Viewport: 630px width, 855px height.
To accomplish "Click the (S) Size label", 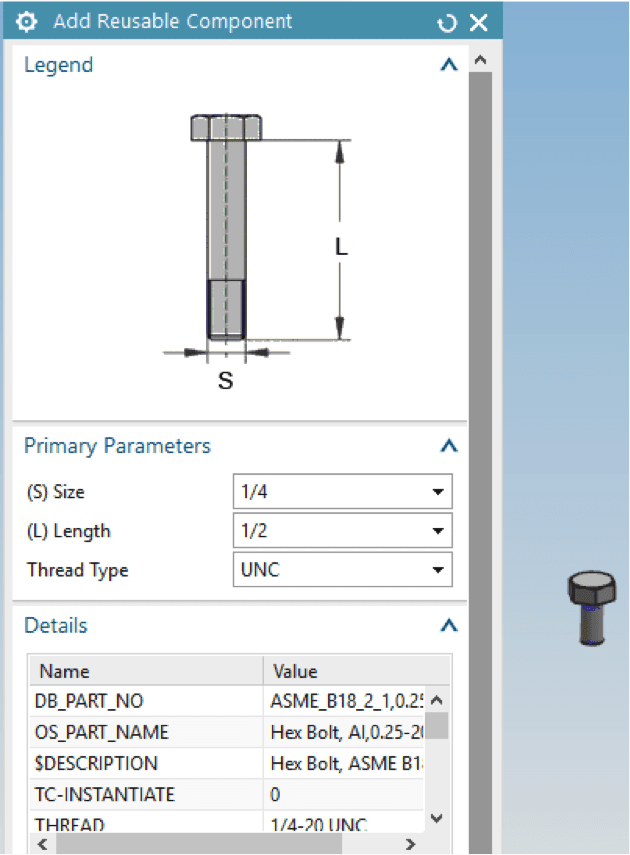I will point(56,492).
